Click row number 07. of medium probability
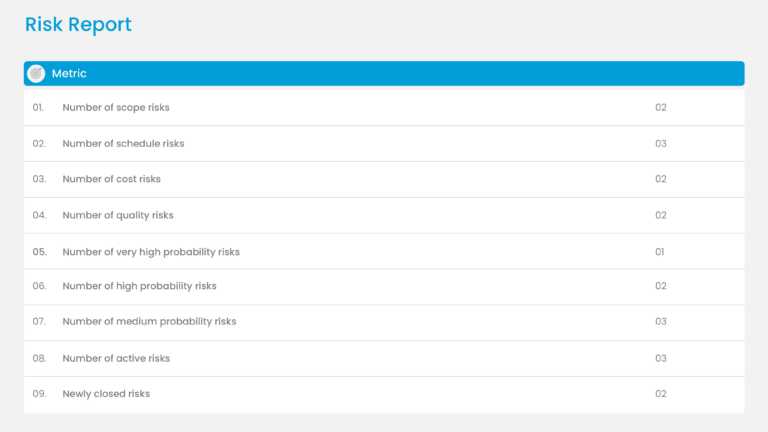The height and width of the screenshot is (432, 768). tap(39, 321)
